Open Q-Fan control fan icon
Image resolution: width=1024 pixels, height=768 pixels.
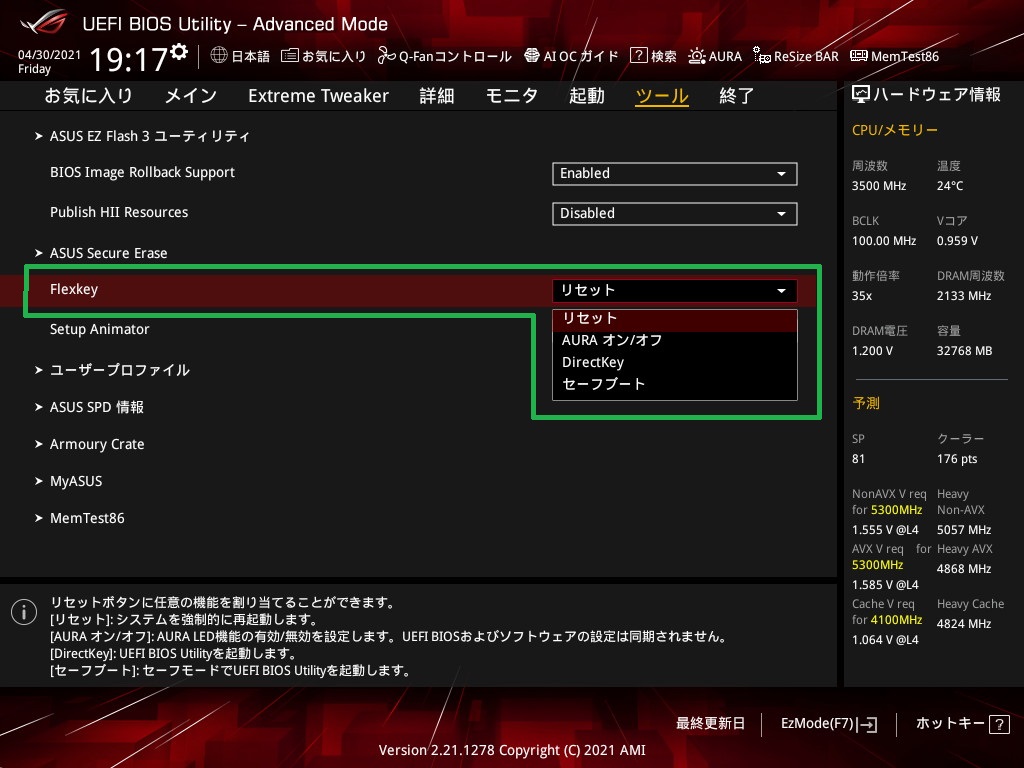pyautogui.click(x=386, y=56)
